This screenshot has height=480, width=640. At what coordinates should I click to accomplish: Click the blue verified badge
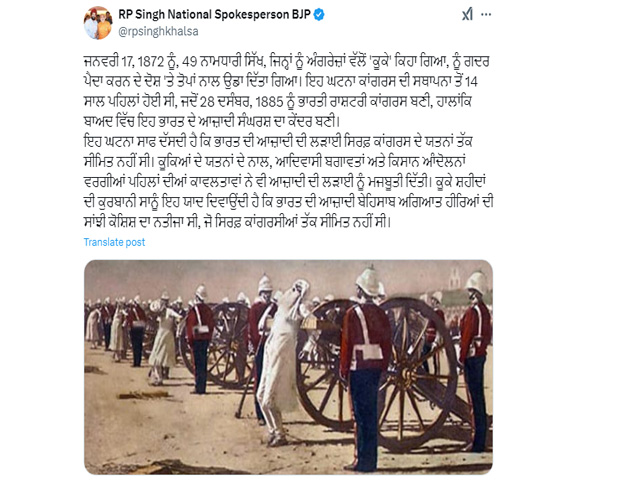(x=319, y=15)
